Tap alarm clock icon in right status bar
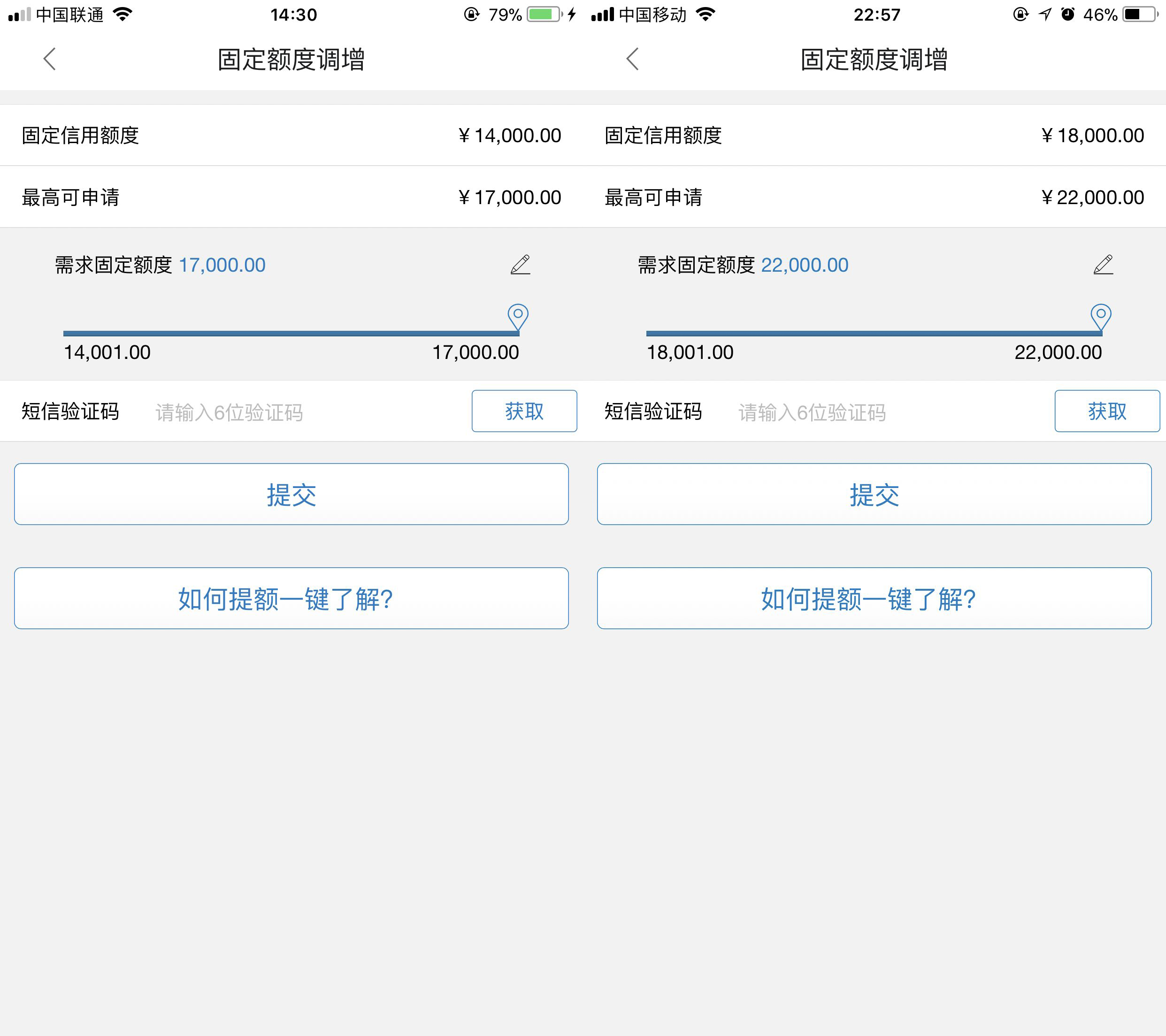Screen dimensions: 1166x1036 coord(1068,14)
